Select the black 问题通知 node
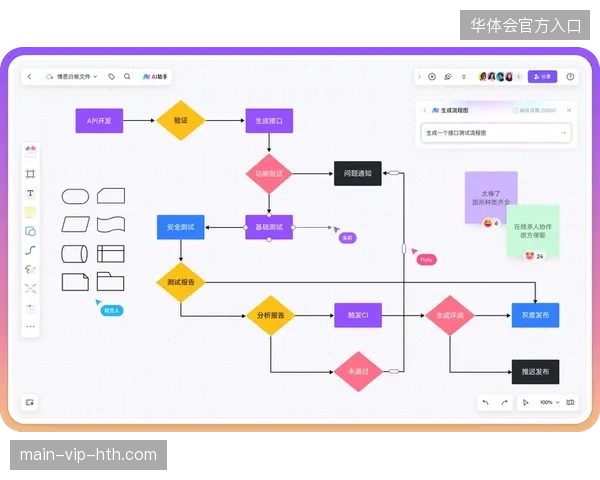600x480 pixels. point(358,173)
